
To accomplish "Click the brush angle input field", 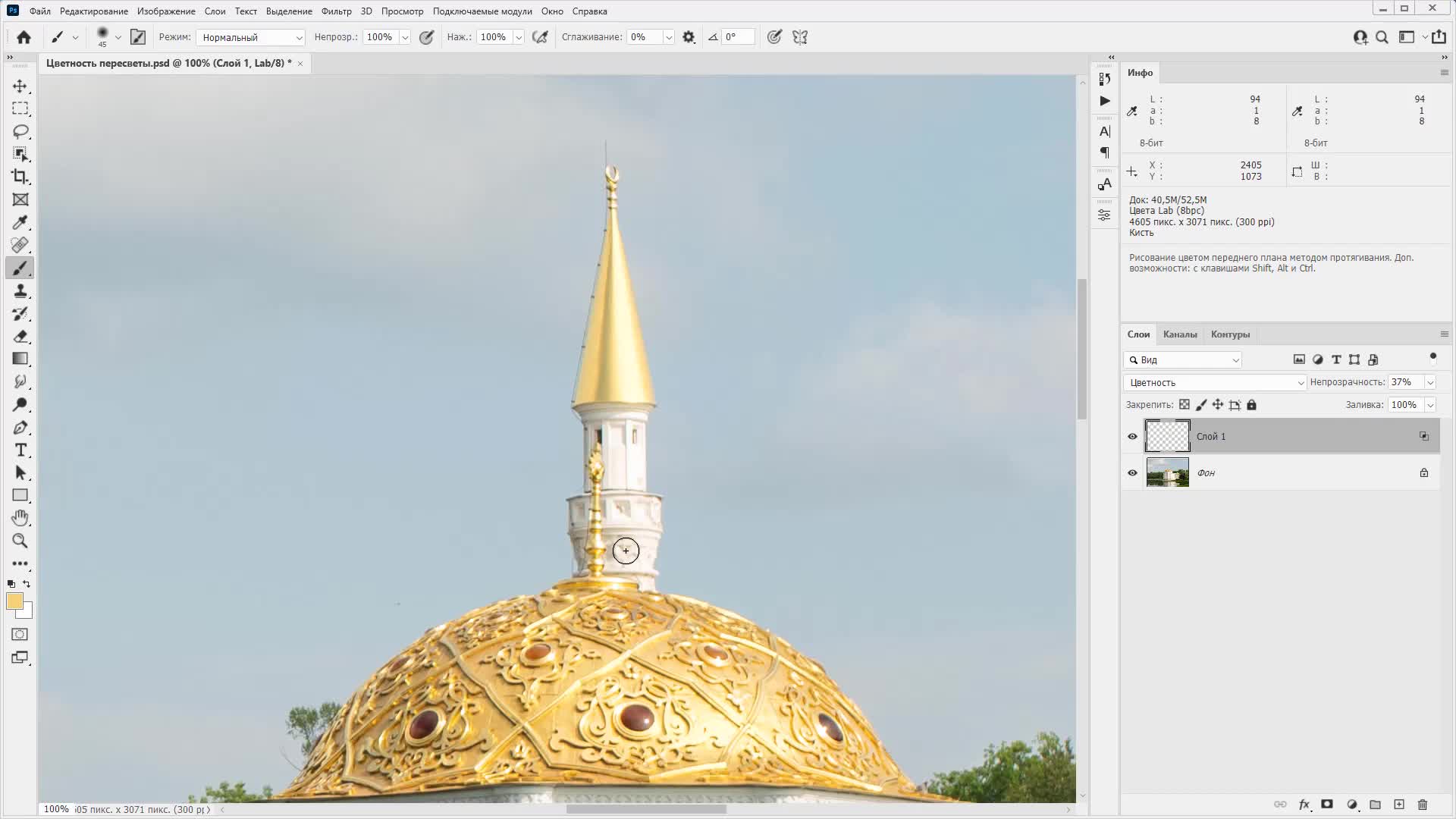I will click(738, 37).
